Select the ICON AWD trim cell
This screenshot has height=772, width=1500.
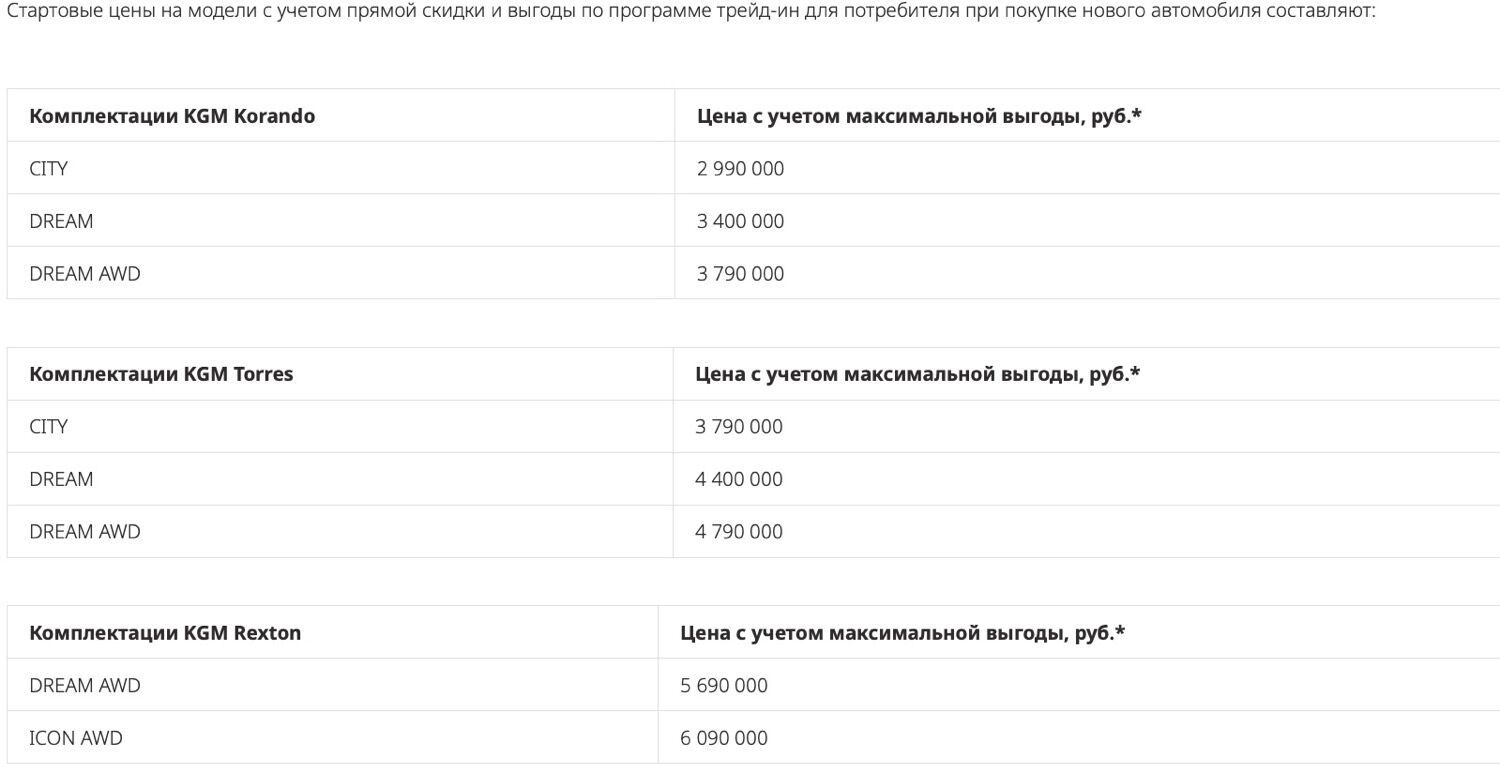tap(76, 739)
